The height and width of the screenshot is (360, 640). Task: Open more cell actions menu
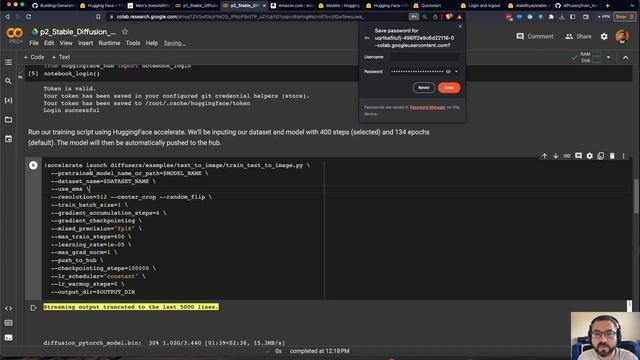coord(623,156)
